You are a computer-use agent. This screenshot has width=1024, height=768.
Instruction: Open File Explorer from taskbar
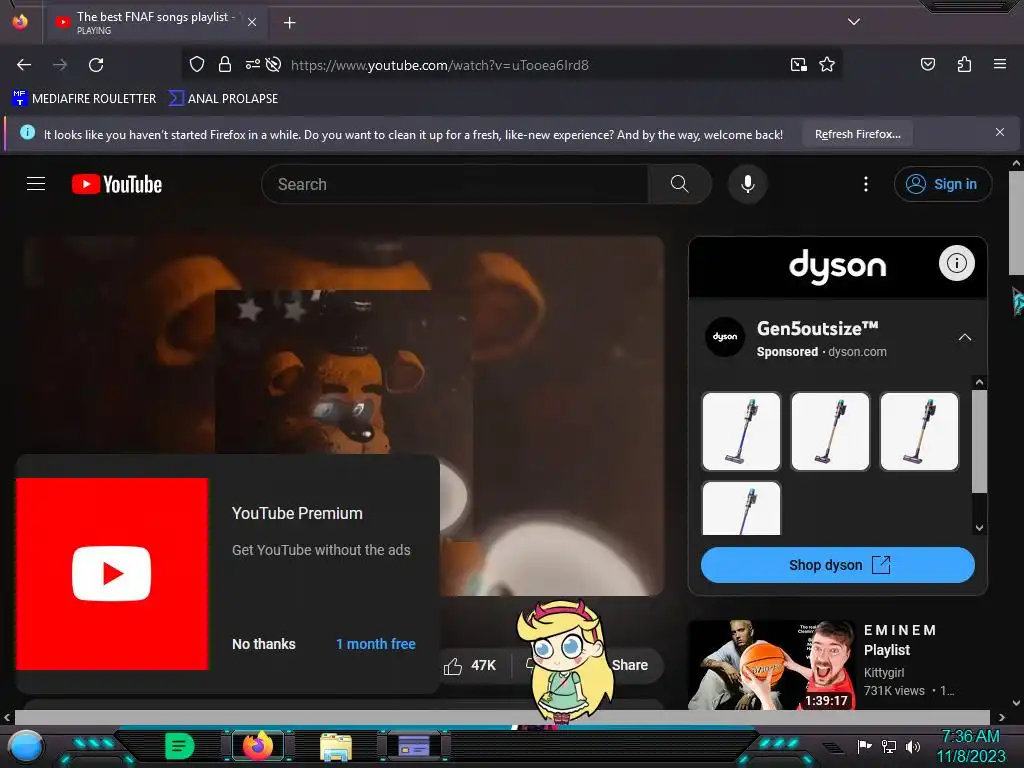coord(336,746)
